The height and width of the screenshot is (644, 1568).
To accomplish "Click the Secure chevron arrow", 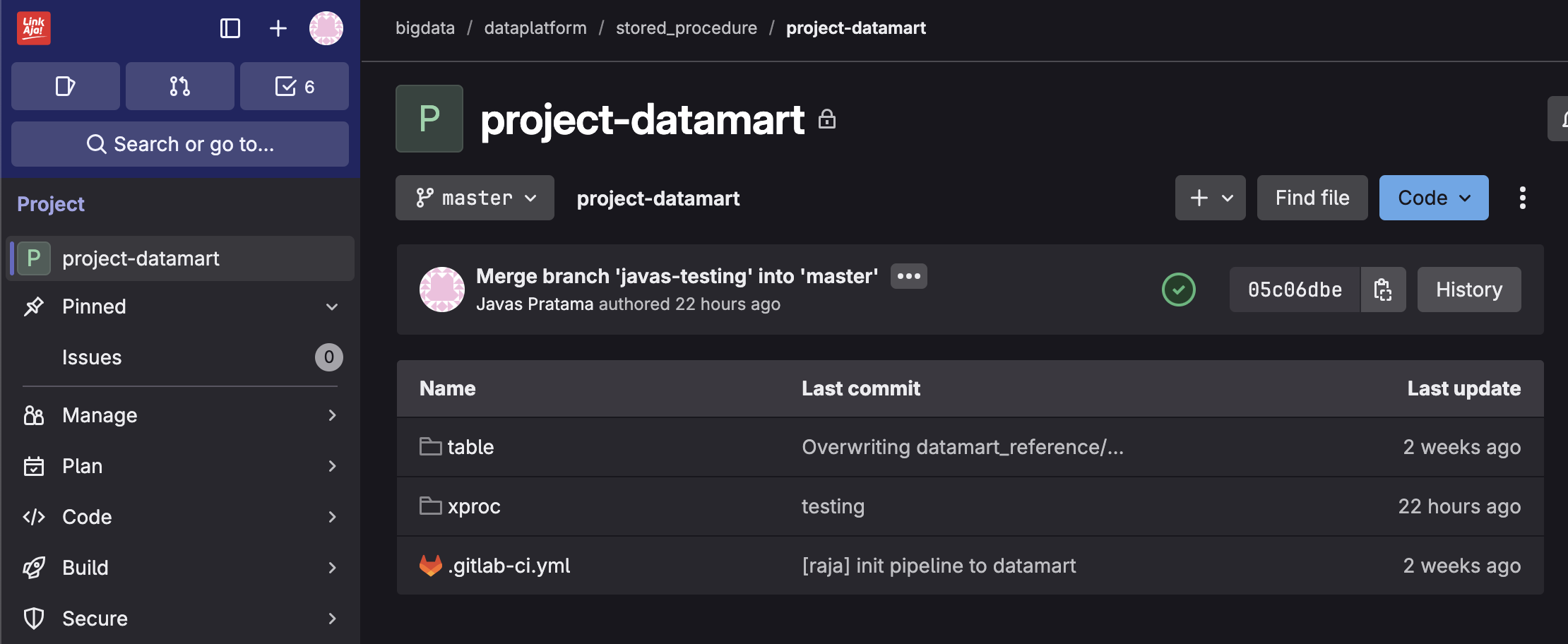I will [x=332, y=619].
